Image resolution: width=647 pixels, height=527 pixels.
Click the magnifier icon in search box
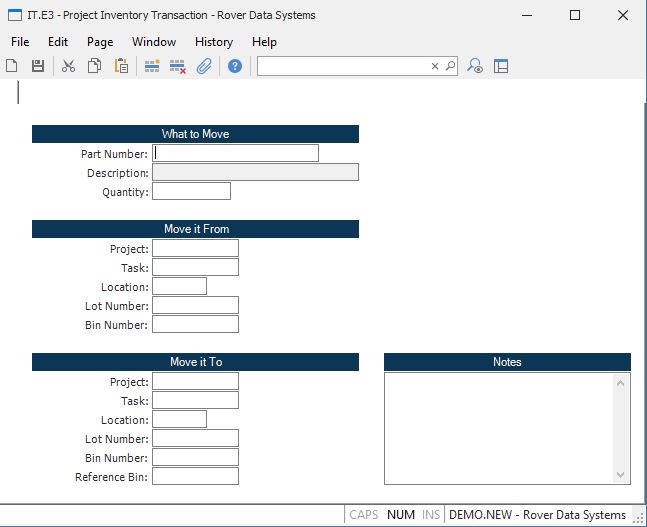coord(450,66)
